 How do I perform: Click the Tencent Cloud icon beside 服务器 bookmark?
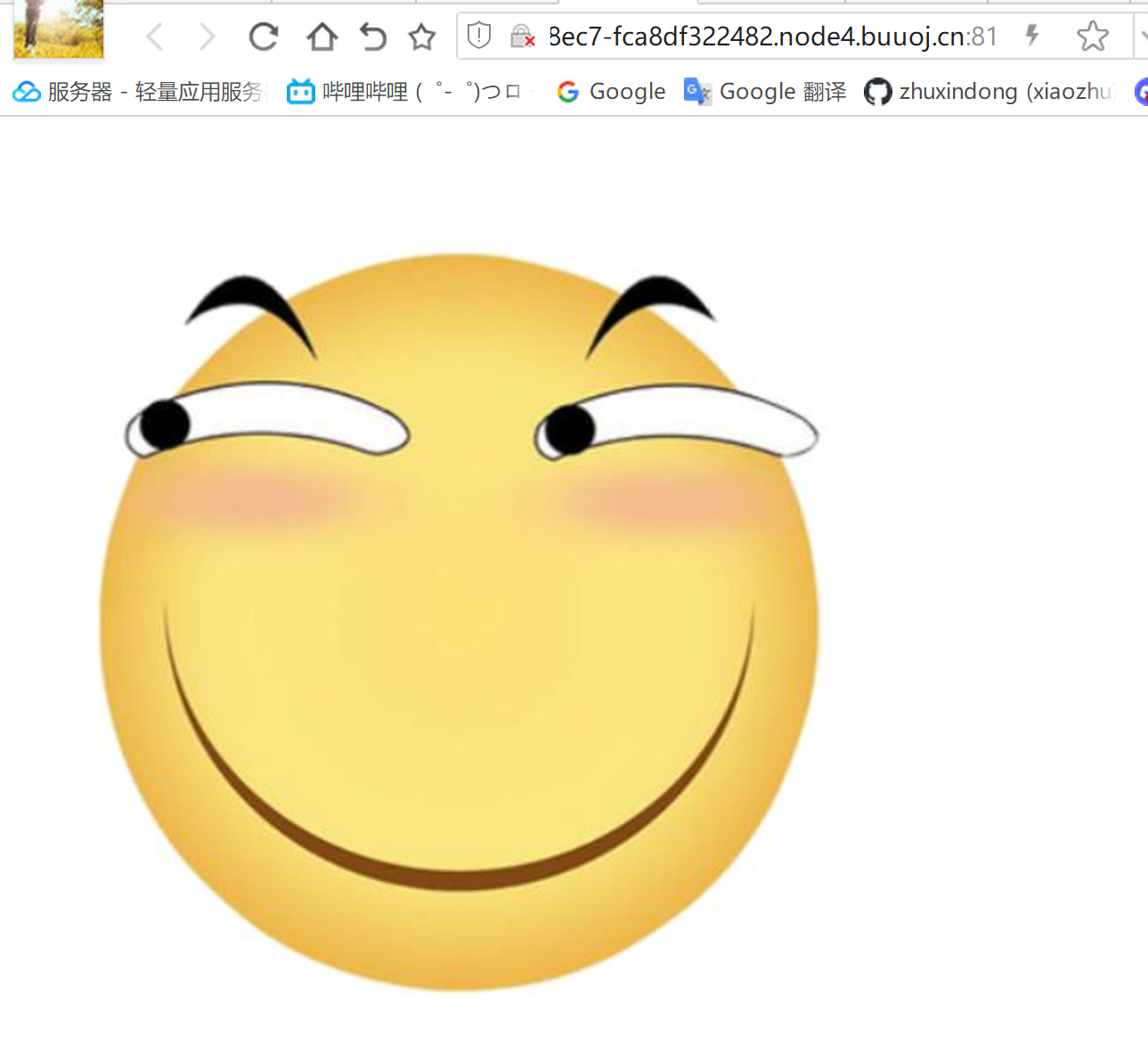[27, 91]
